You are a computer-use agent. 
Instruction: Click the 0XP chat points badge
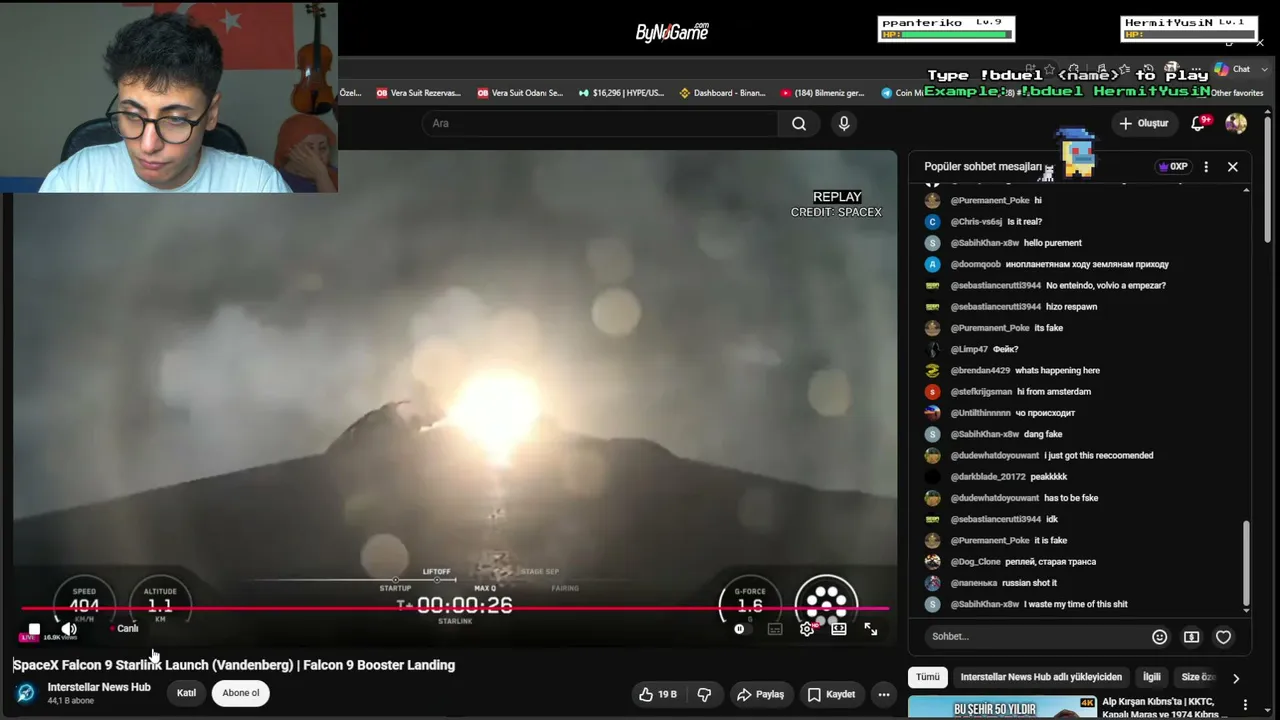pos(1172,167)
